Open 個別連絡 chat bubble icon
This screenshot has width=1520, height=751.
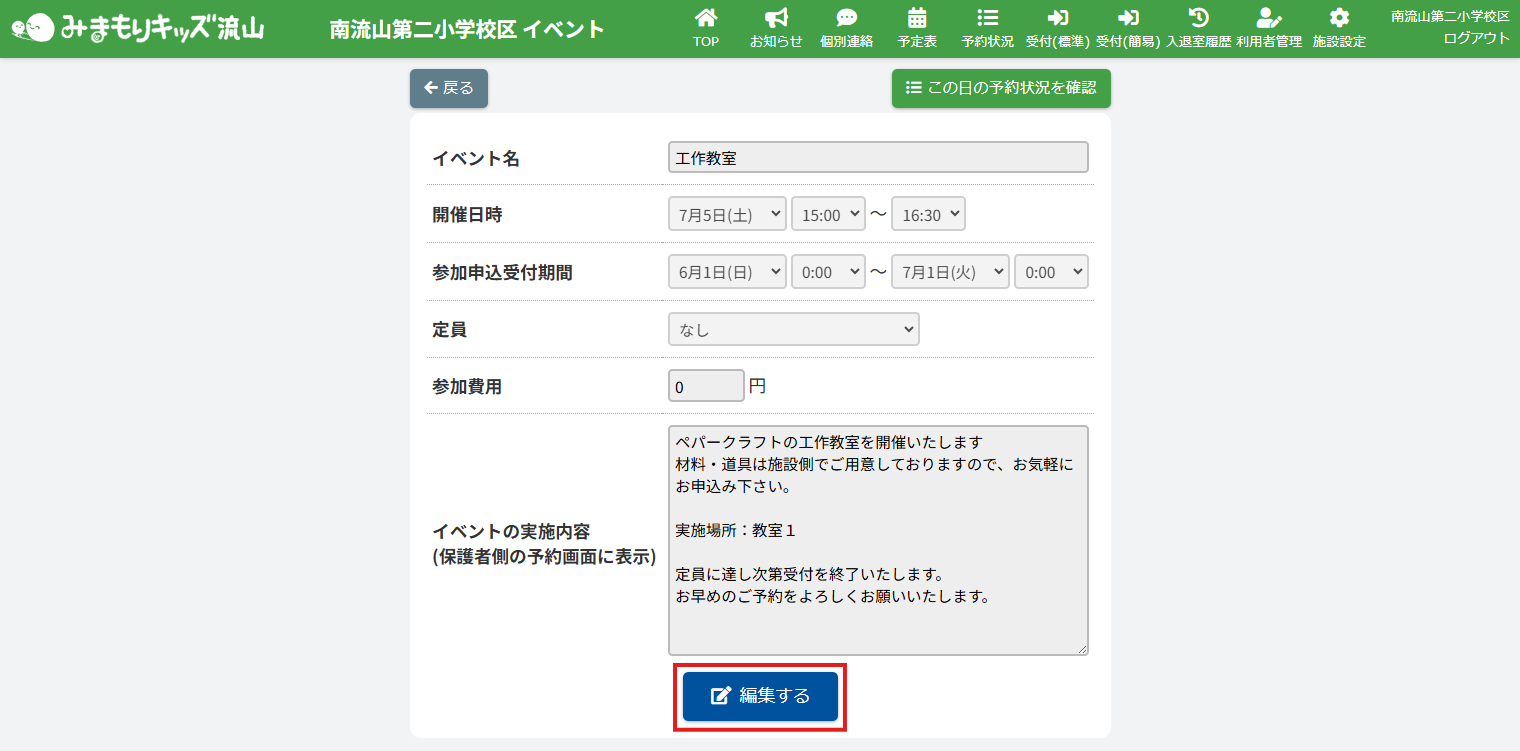(846, 18)
